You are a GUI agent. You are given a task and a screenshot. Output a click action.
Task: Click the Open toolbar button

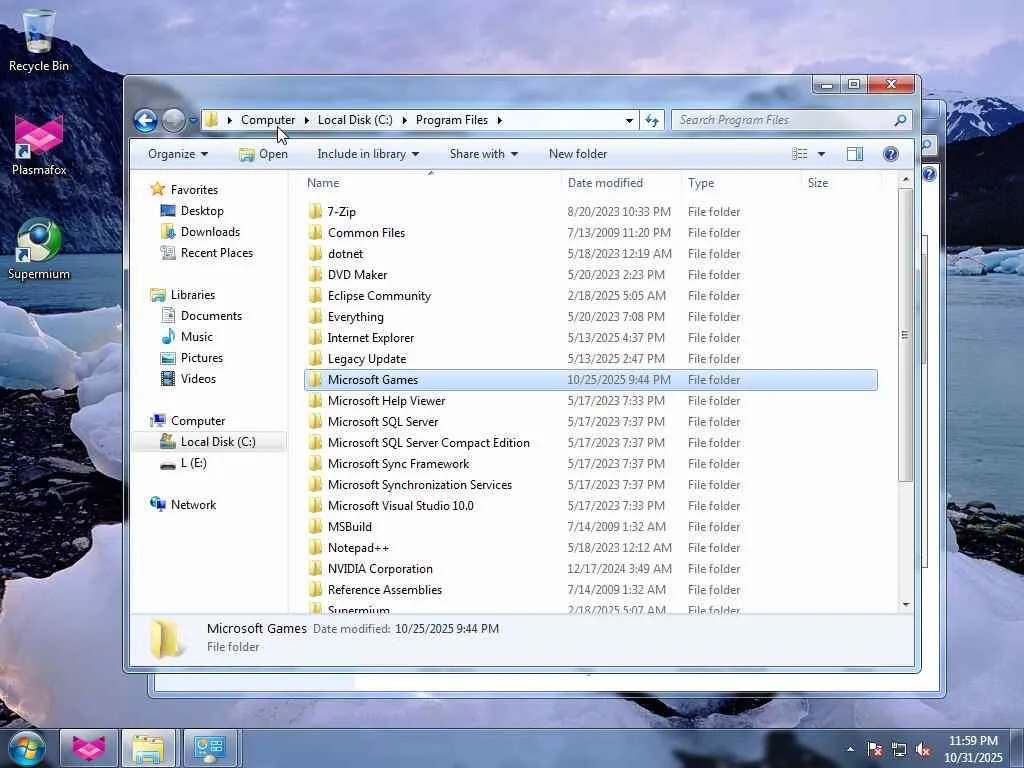[x=263, y=154]
